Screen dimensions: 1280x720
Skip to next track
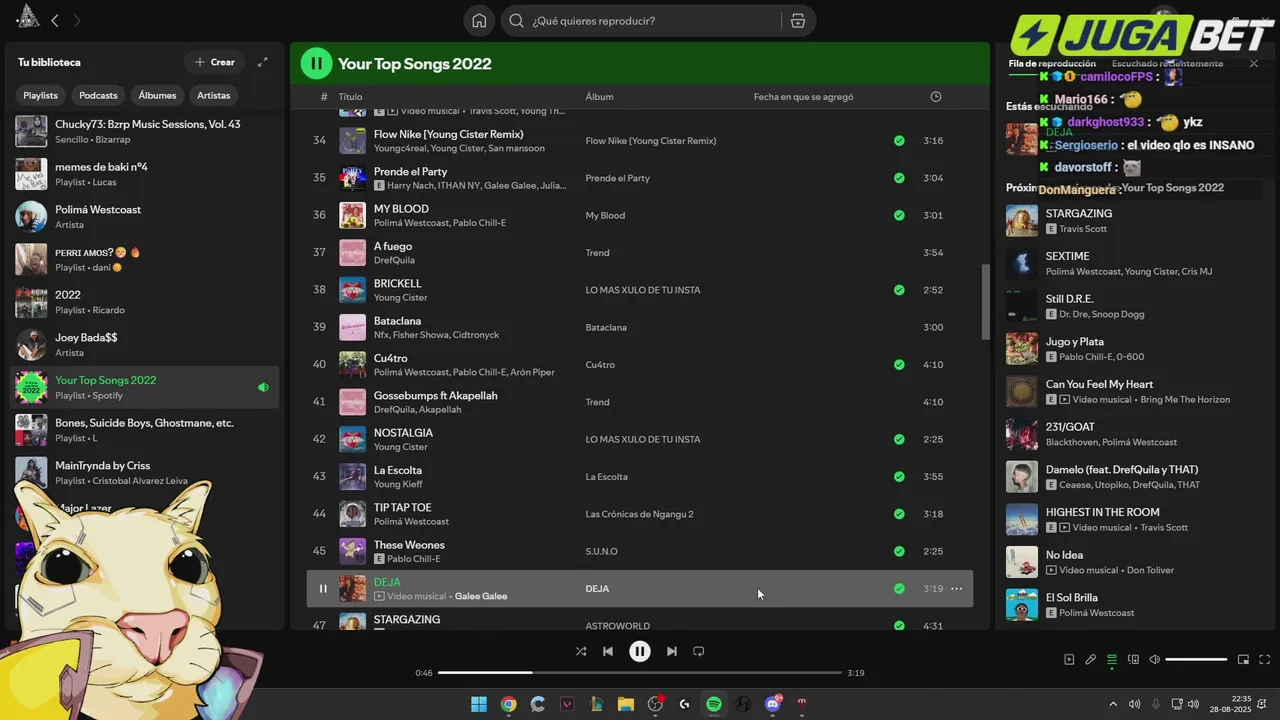coord(672,651)
